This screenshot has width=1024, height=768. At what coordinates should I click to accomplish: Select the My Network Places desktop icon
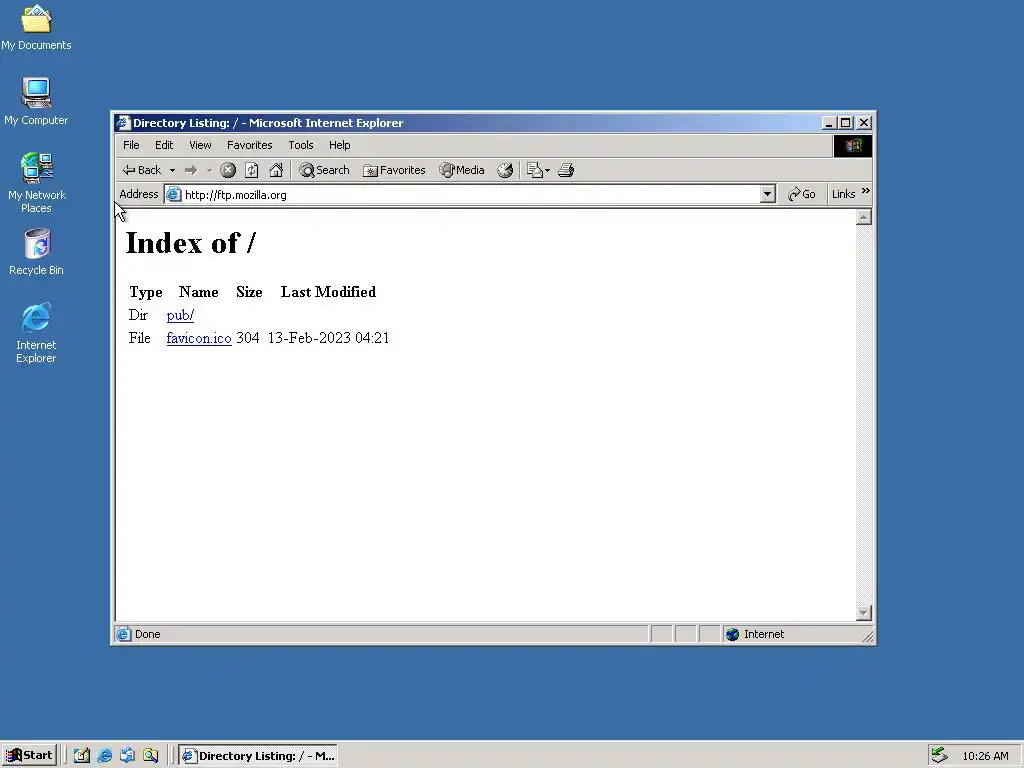click(37, 183)
